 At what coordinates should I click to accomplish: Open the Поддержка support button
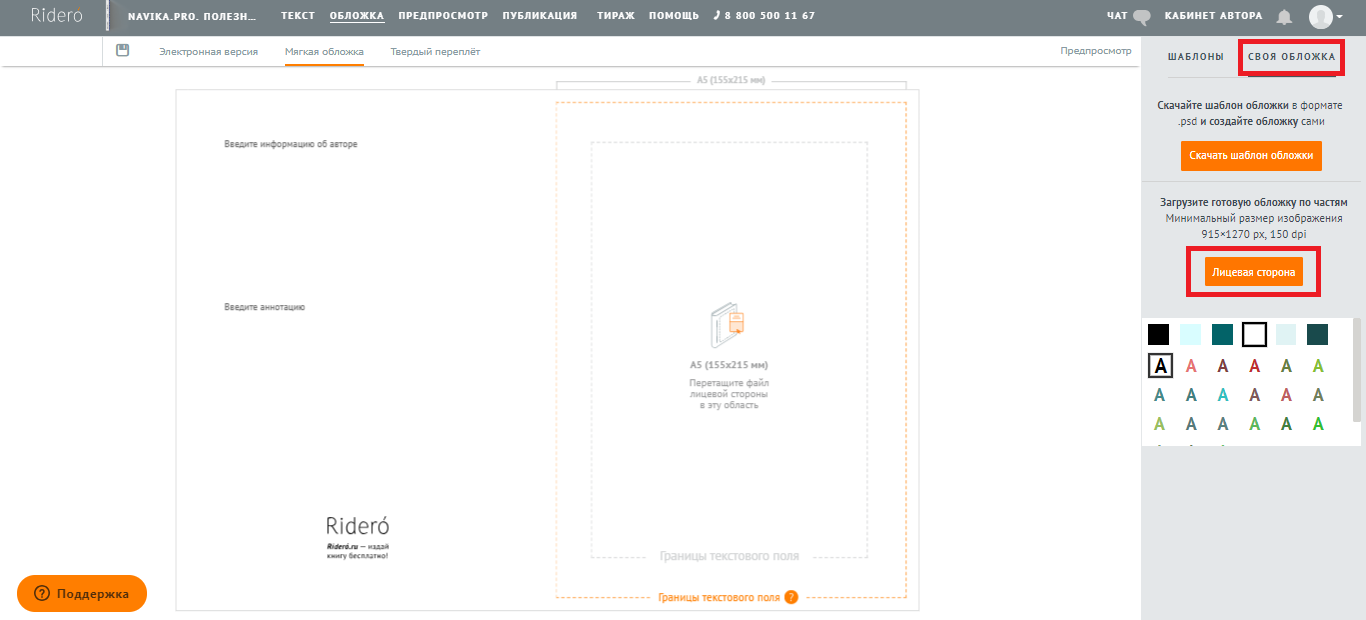coord(82,593)
